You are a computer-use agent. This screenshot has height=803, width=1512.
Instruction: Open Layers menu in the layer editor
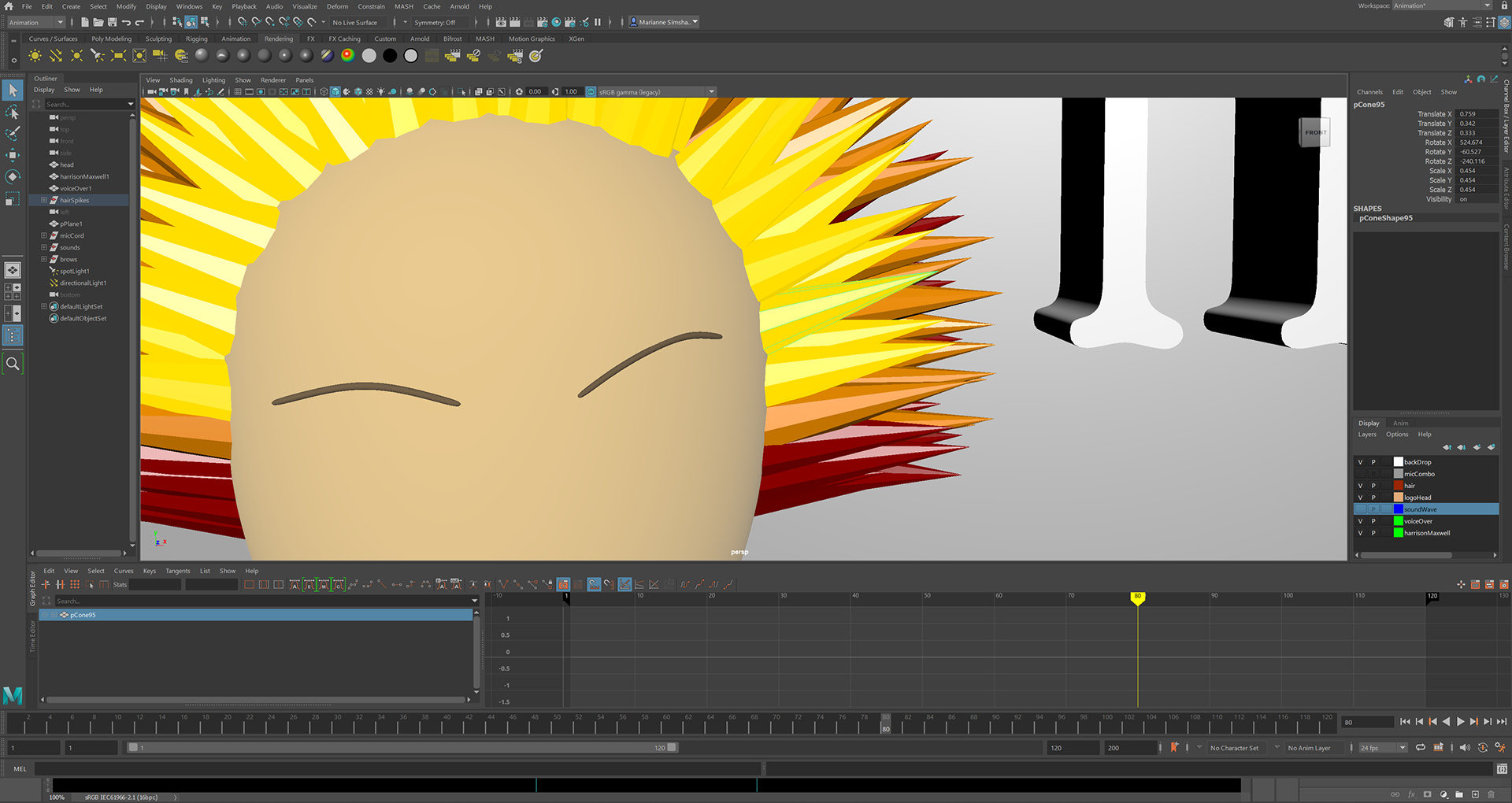[1367, 435]
